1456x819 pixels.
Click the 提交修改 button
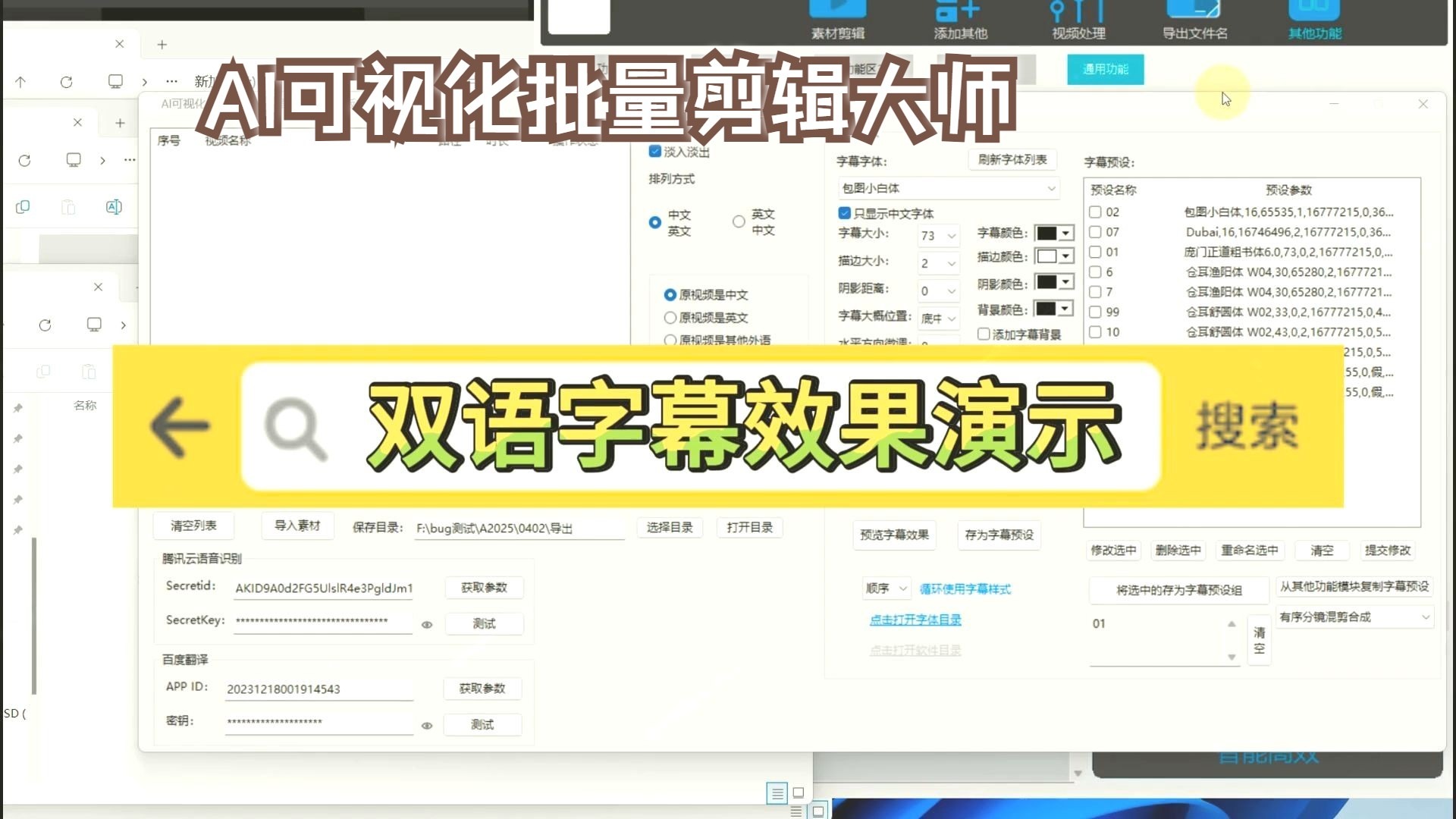pyautogui.click(x=1388, y=551)
